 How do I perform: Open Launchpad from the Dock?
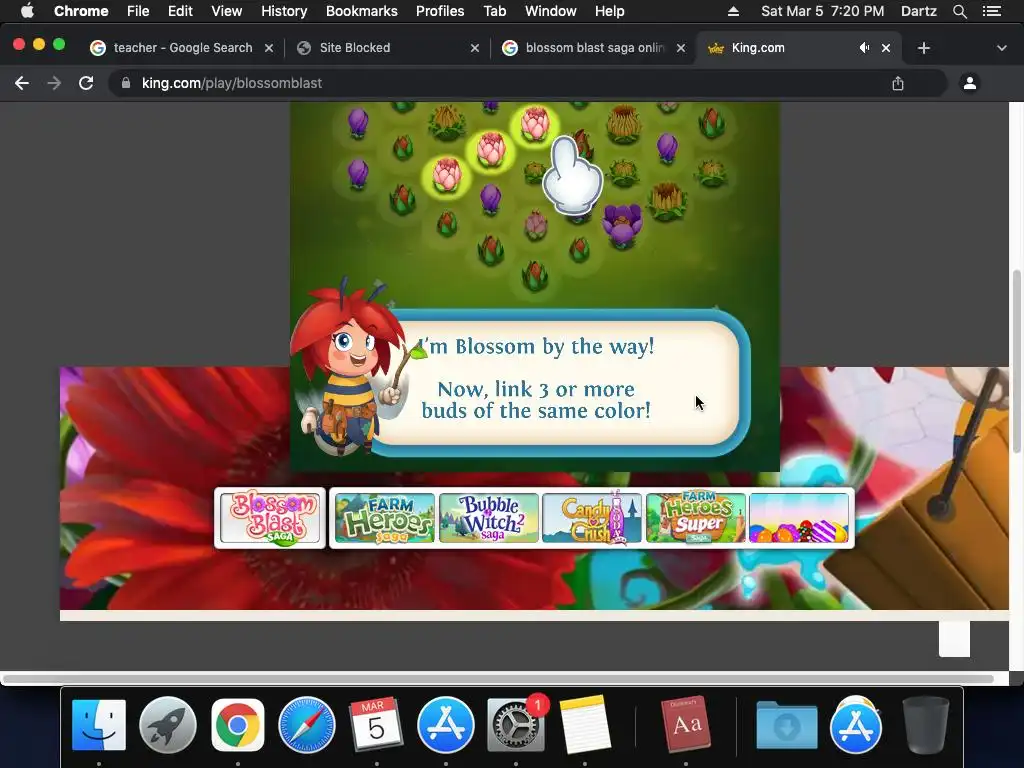tap(168, 725)
